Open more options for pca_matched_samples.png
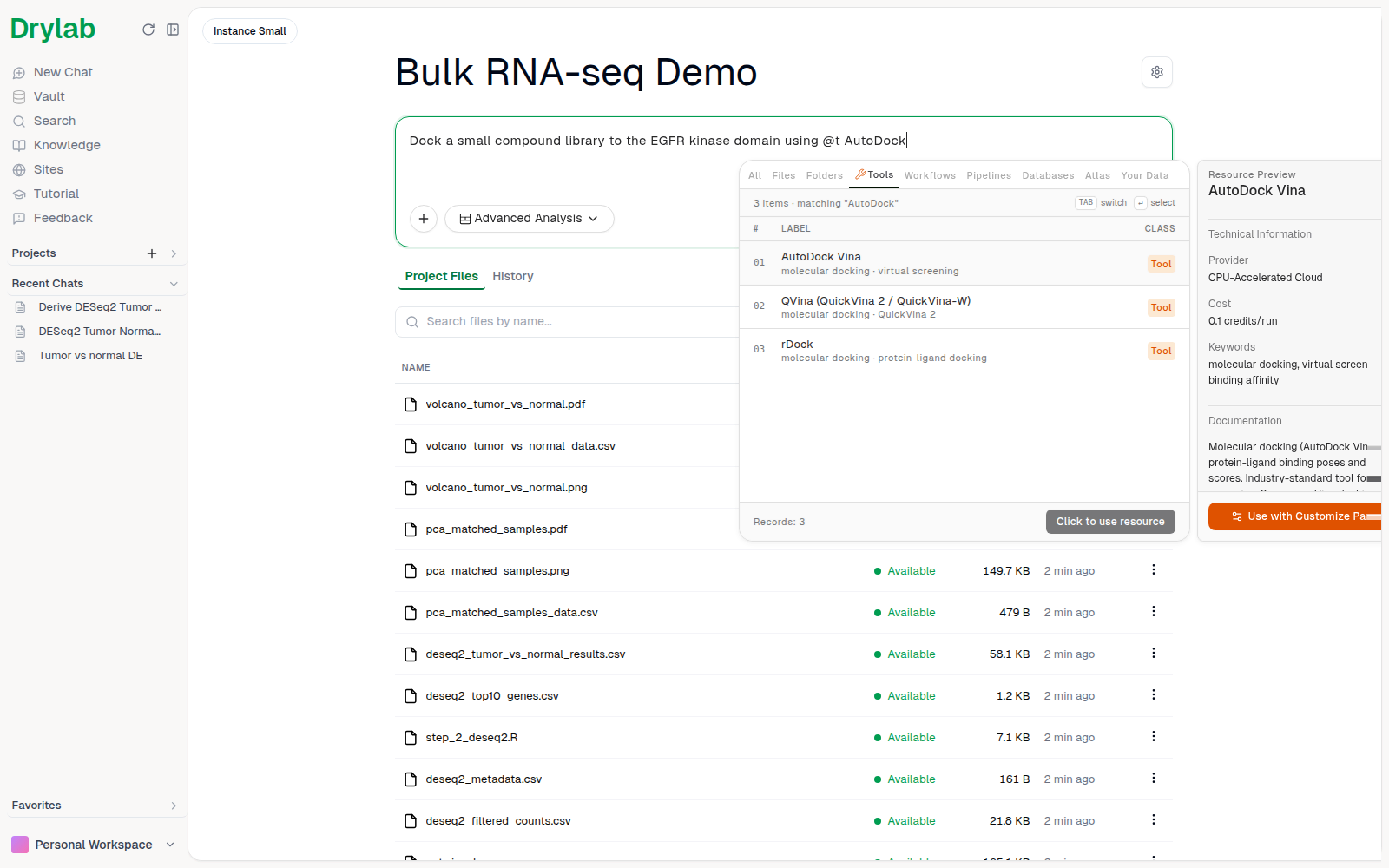The image size is (1389, 868). pos(1153,570)
